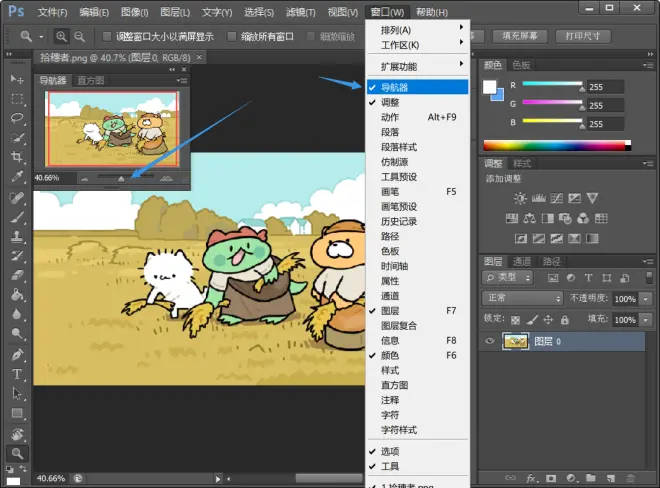Click the 打印尺寸 button
660x488 pixels.
tap(583, 36)
